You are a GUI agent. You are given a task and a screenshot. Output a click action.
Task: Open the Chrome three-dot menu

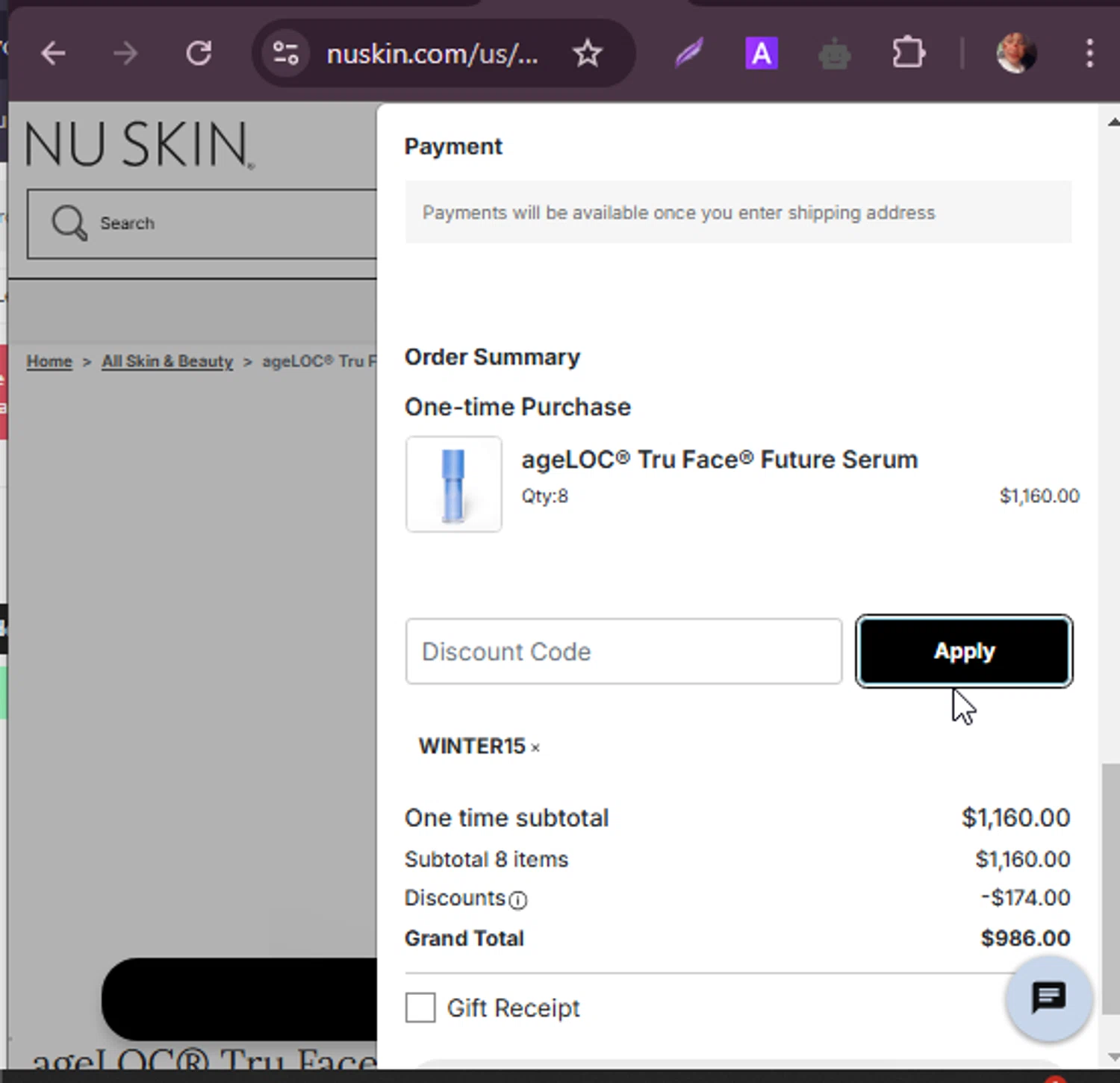pos(1089,54)
